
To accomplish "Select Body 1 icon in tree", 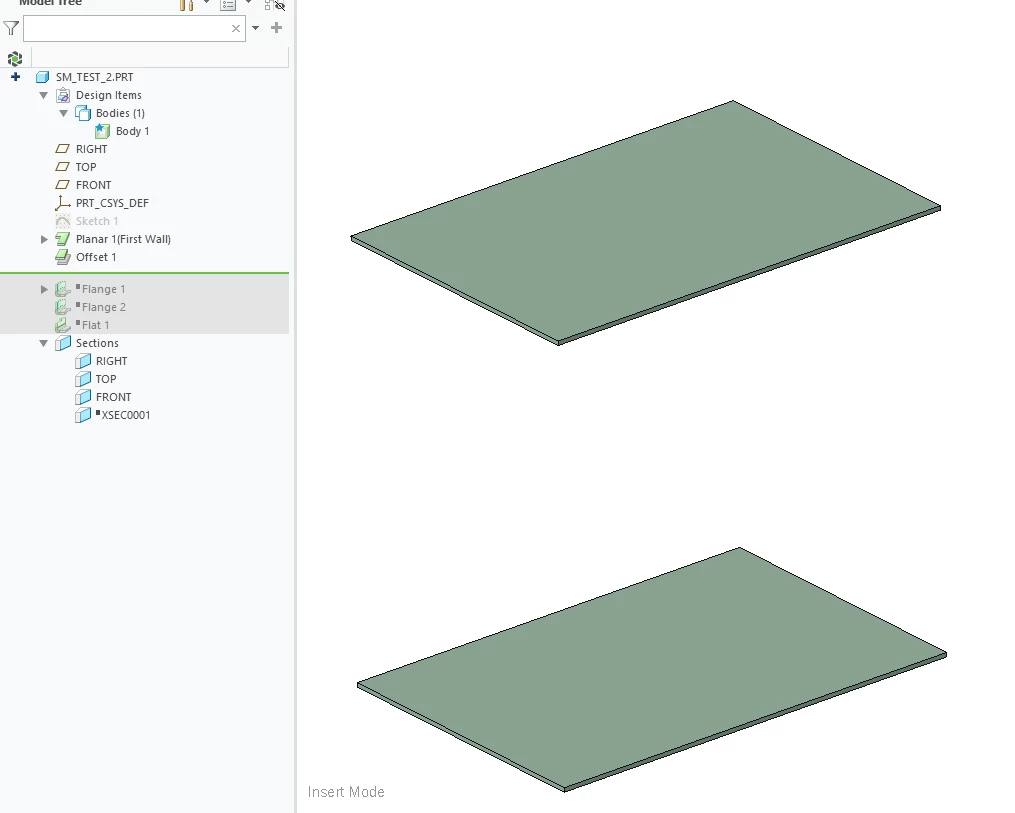I will (x=102, y=131).
